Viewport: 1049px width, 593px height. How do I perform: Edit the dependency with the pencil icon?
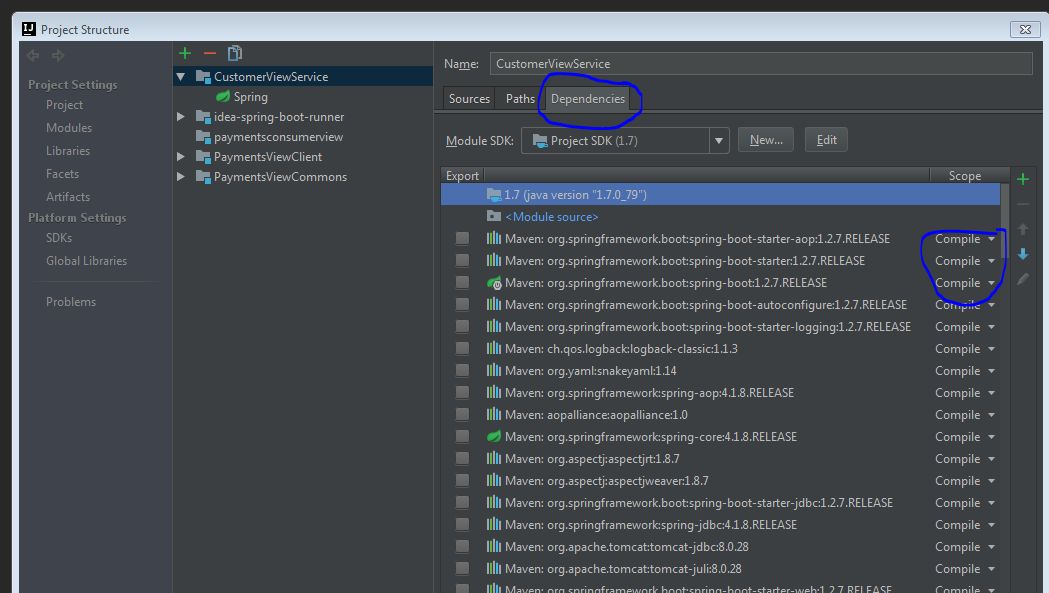tap(1023, 279)
